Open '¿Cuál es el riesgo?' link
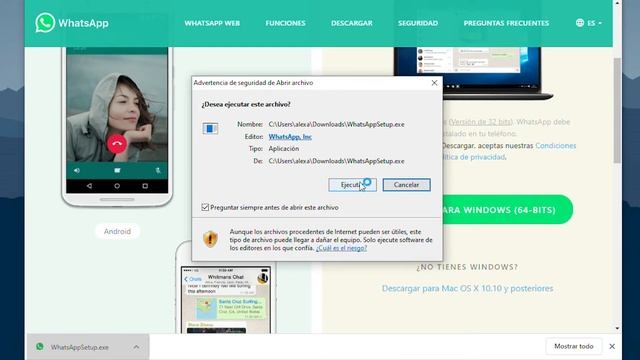This screenshot has height=360, width=640. (x=341, y=248)
